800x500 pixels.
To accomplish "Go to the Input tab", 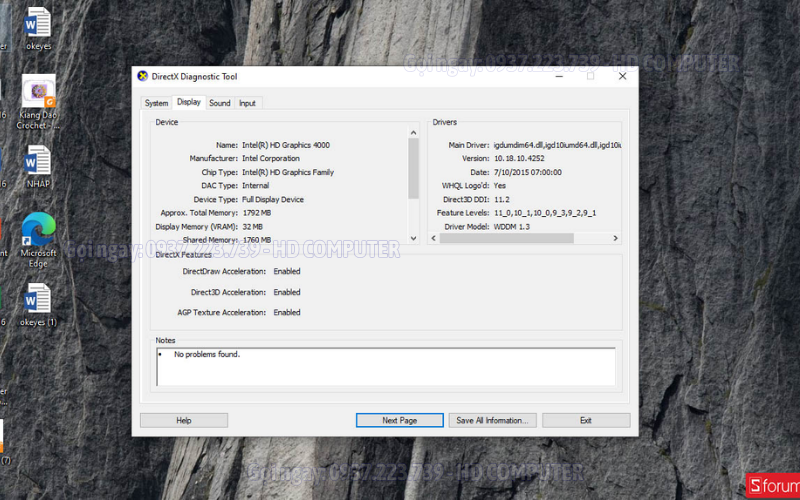I will (x=247, y=103).
